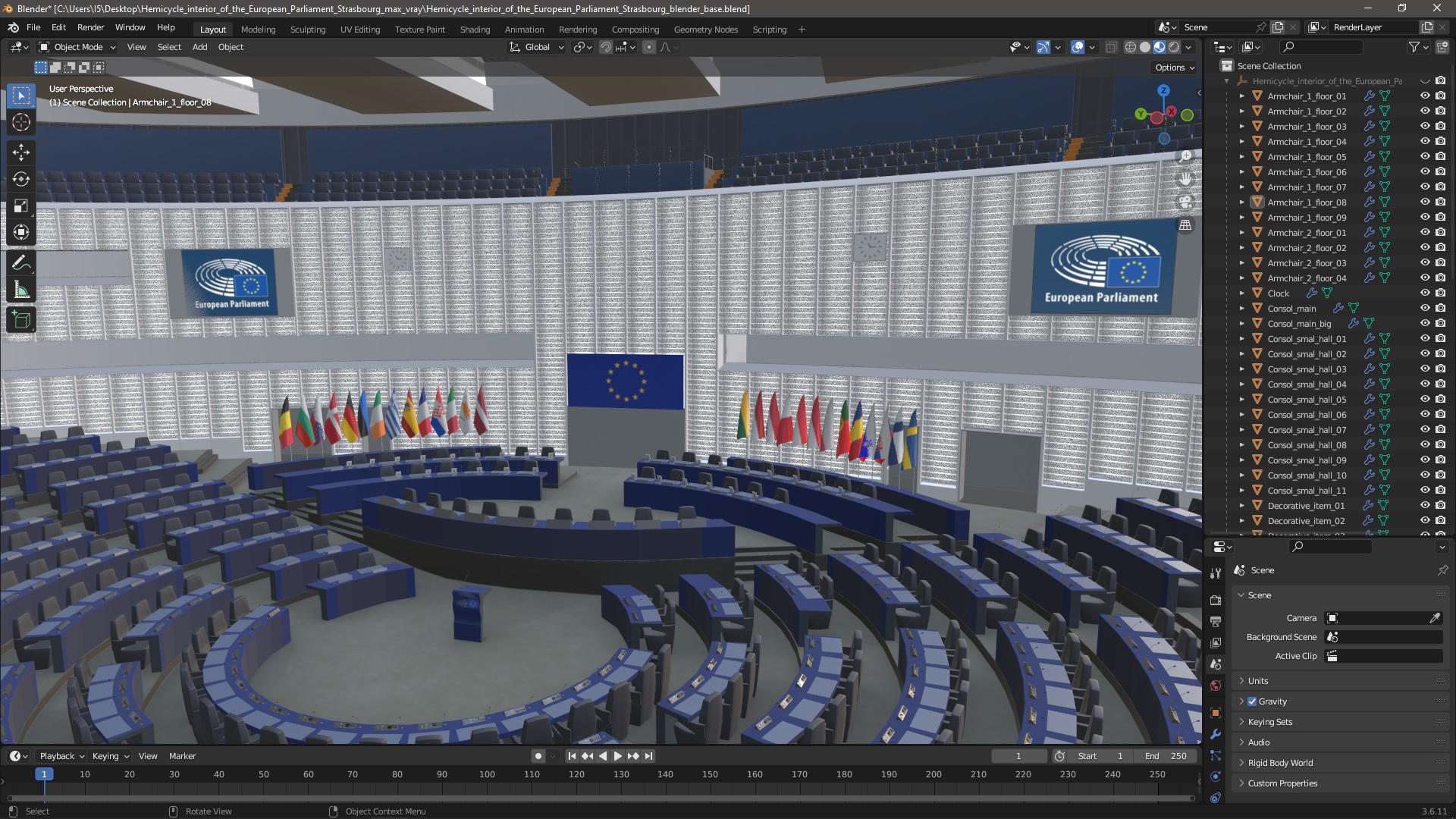Play the animation forward
The width and height of the screenshot is (1456, 819).
coord(617,756)
